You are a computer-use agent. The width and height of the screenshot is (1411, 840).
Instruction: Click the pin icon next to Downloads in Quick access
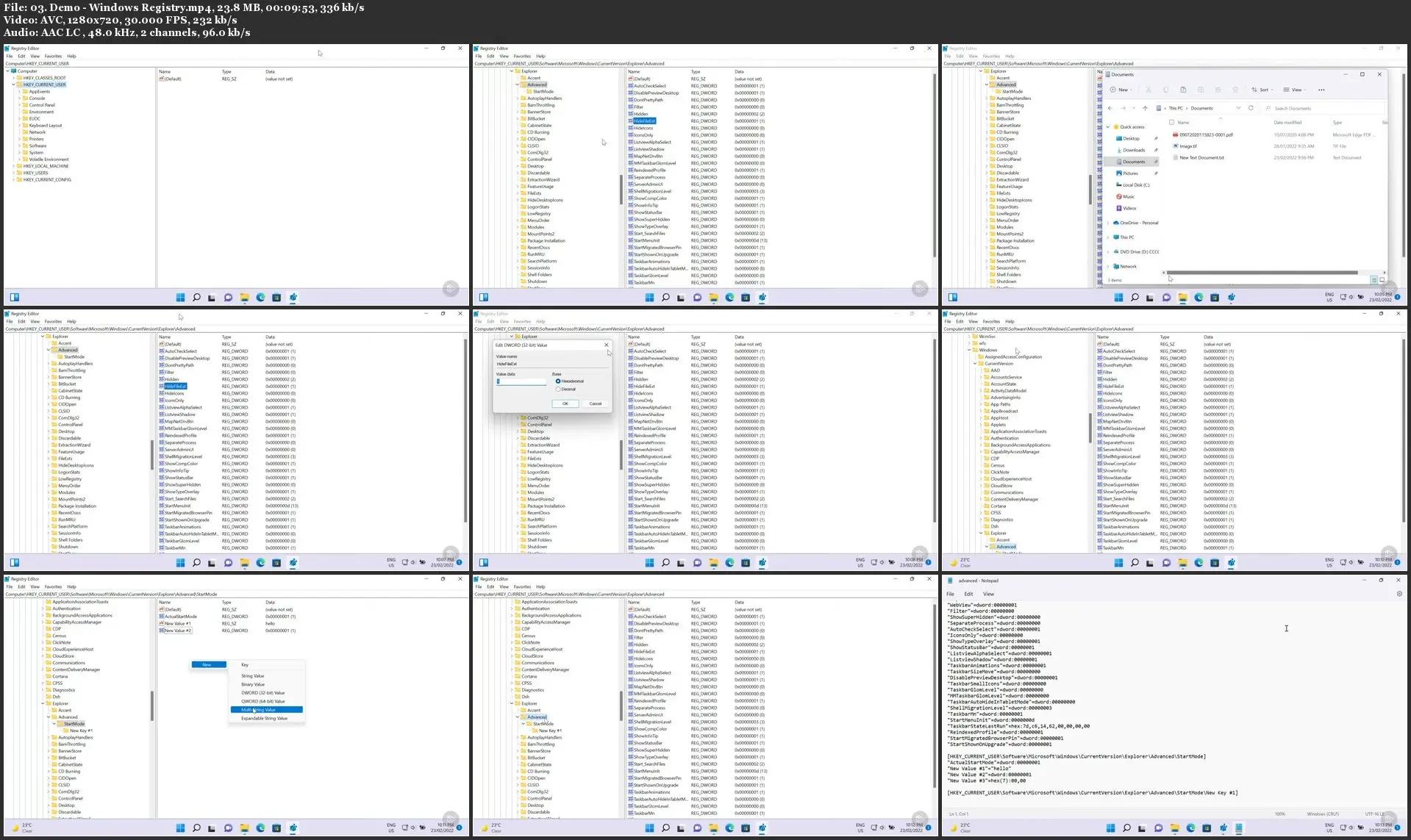1157,150
